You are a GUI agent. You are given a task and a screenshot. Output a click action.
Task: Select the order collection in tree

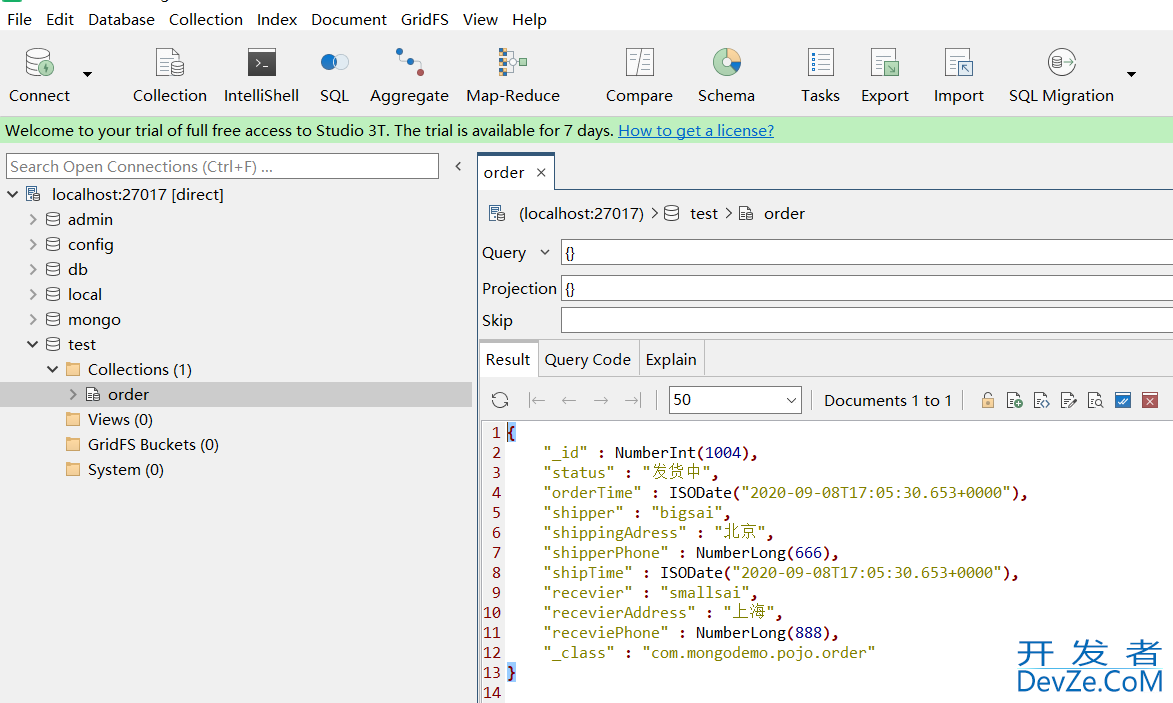128,394
